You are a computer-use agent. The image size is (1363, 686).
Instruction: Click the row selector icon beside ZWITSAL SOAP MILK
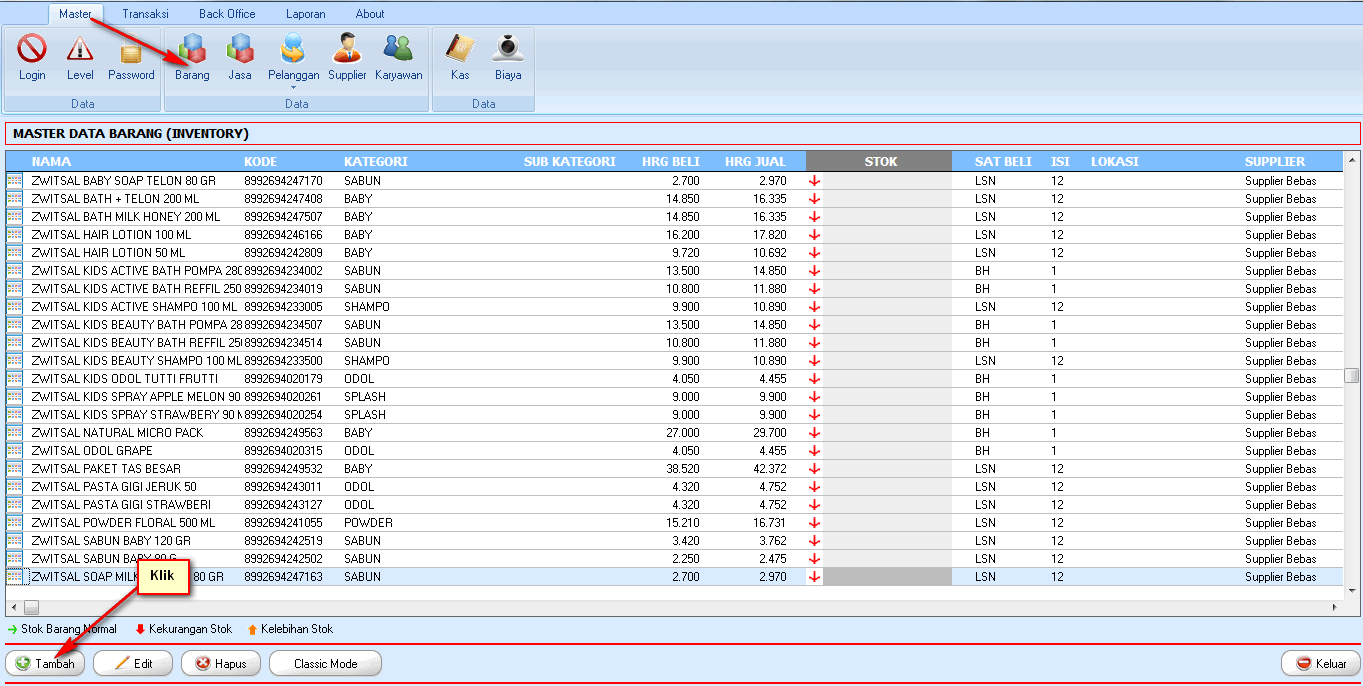pyautogui.click(x=14, y=576)
